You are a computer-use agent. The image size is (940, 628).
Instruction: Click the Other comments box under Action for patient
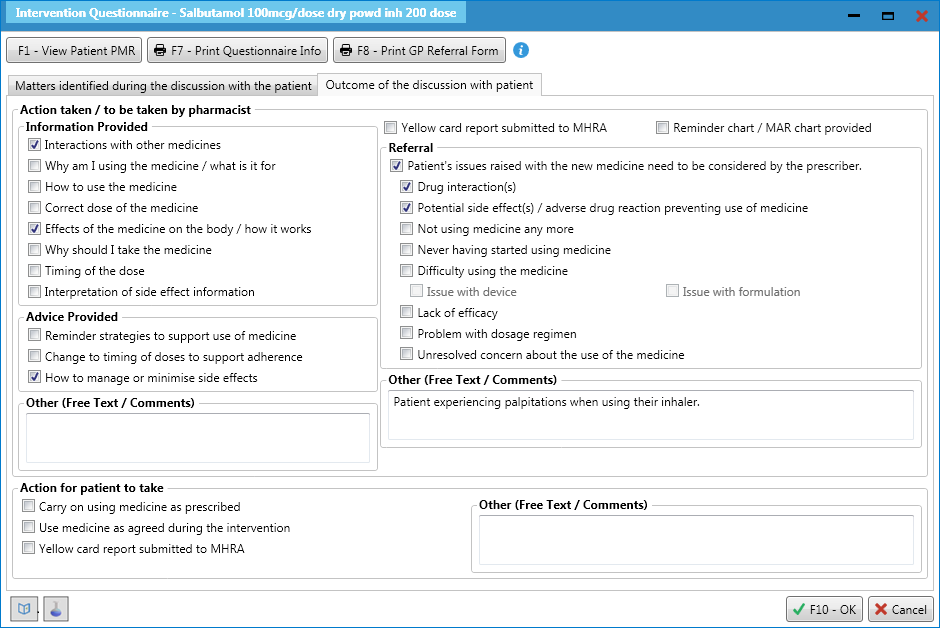[x=697, y=539]
